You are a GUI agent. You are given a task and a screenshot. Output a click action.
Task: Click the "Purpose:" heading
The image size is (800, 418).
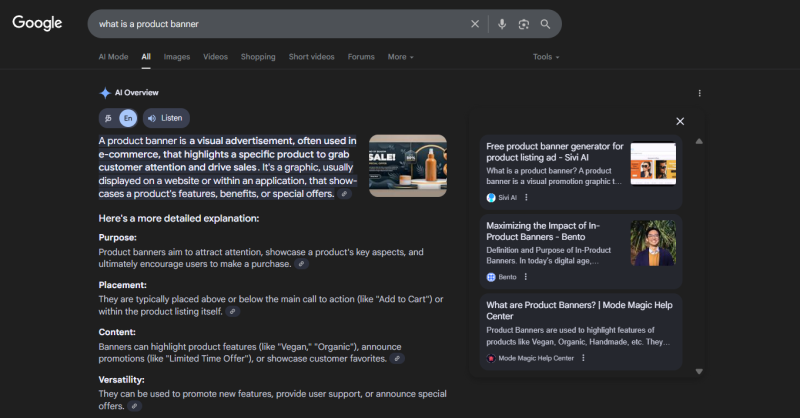pos(117,237)
